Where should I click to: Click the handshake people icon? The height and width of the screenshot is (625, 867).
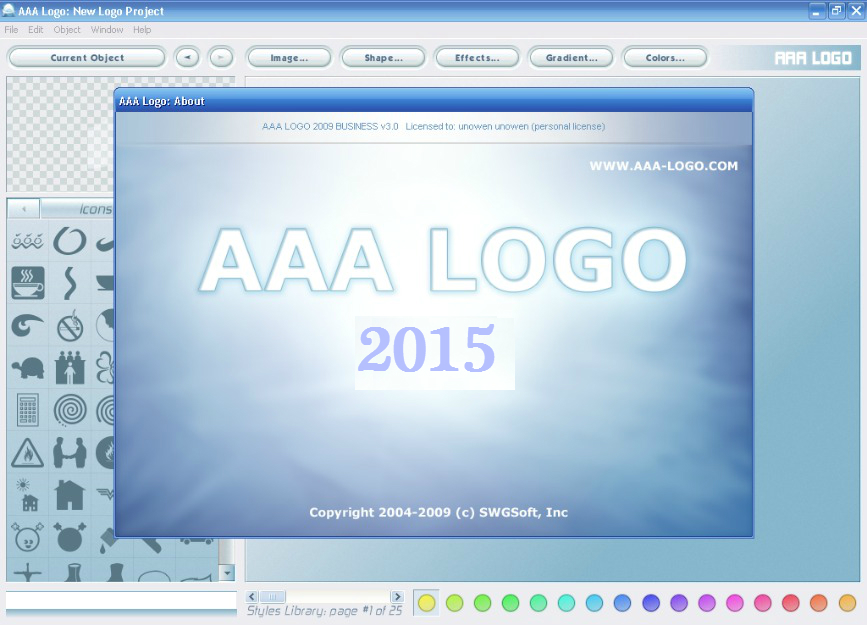pyautogui.click(x=70, y=453)
